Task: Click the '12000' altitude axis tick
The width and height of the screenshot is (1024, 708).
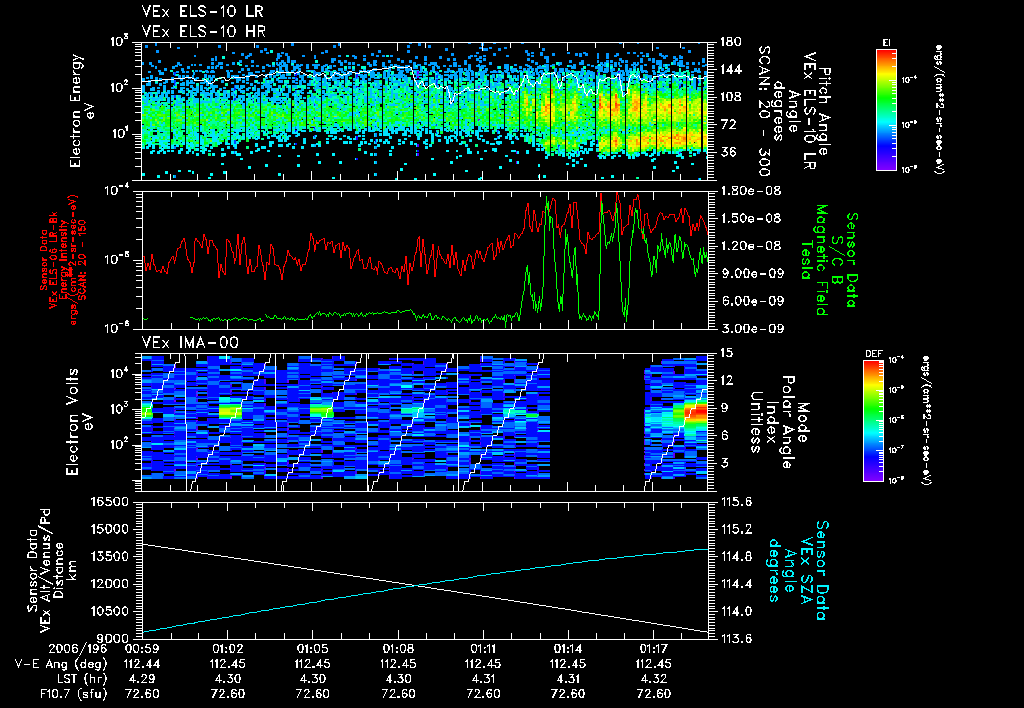Action: point(110,584)
